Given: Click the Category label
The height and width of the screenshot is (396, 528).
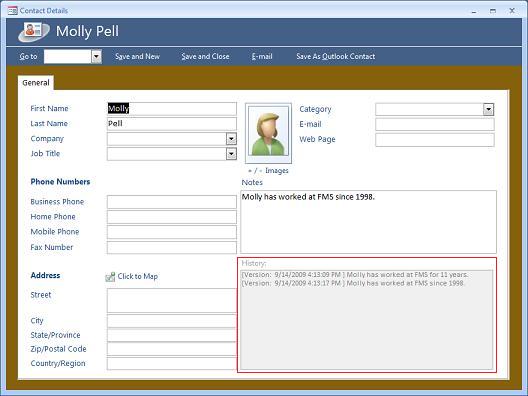Looking at the screenshot, I should (315, 109).
